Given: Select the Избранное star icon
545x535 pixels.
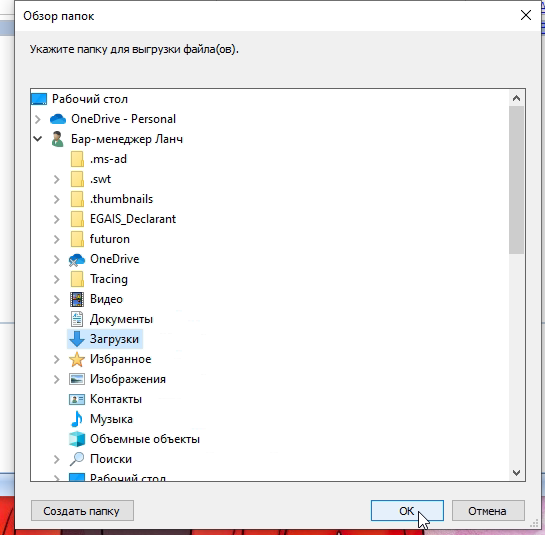Looking at the screenshot, I should (77, 359).
